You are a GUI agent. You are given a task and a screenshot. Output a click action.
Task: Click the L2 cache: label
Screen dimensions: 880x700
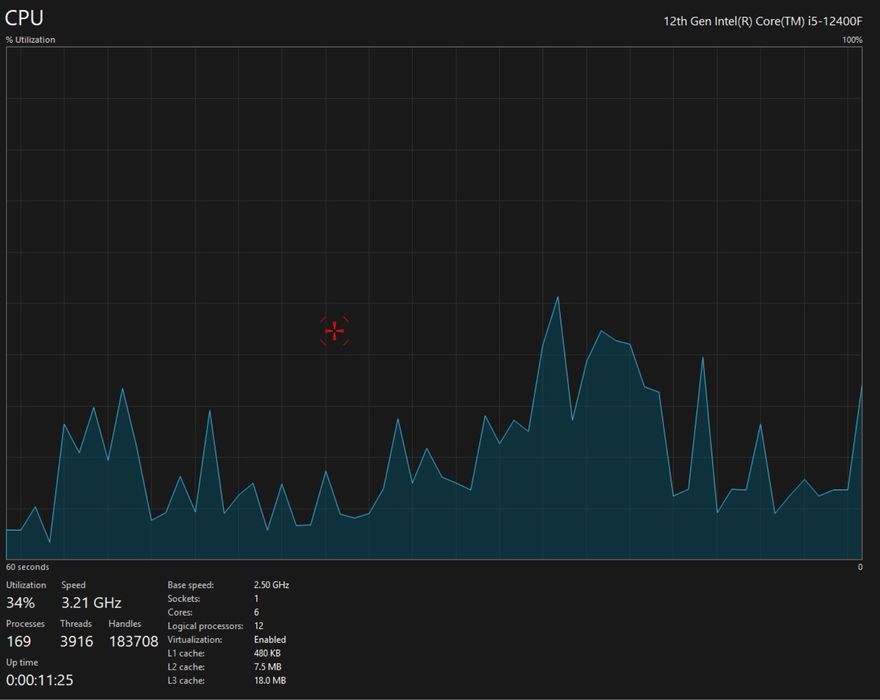tap(186, 667)
